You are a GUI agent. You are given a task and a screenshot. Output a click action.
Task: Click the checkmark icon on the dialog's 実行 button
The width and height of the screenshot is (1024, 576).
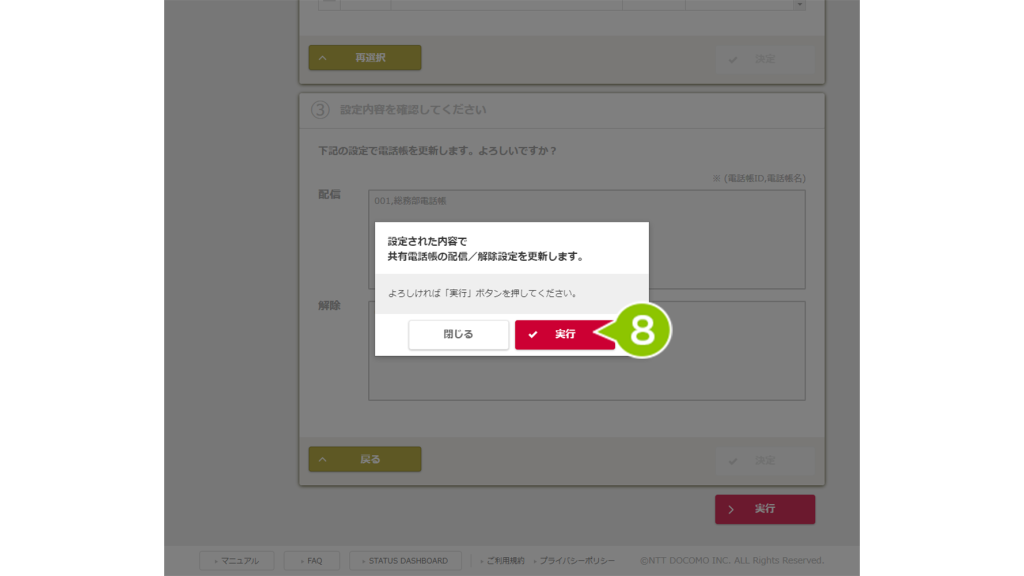(x=533, y=334)
